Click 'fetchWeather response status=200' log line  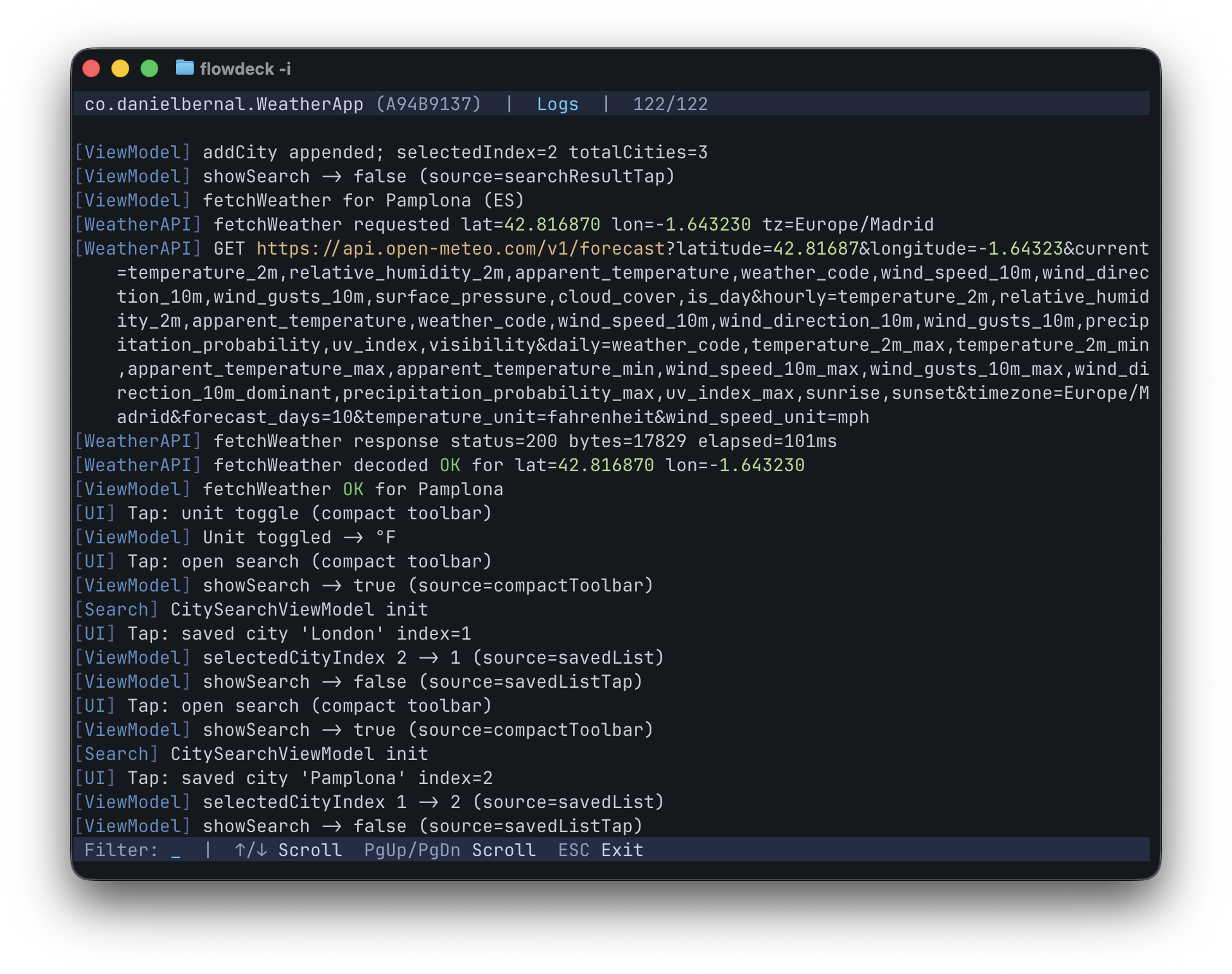[x=456, y=441]
